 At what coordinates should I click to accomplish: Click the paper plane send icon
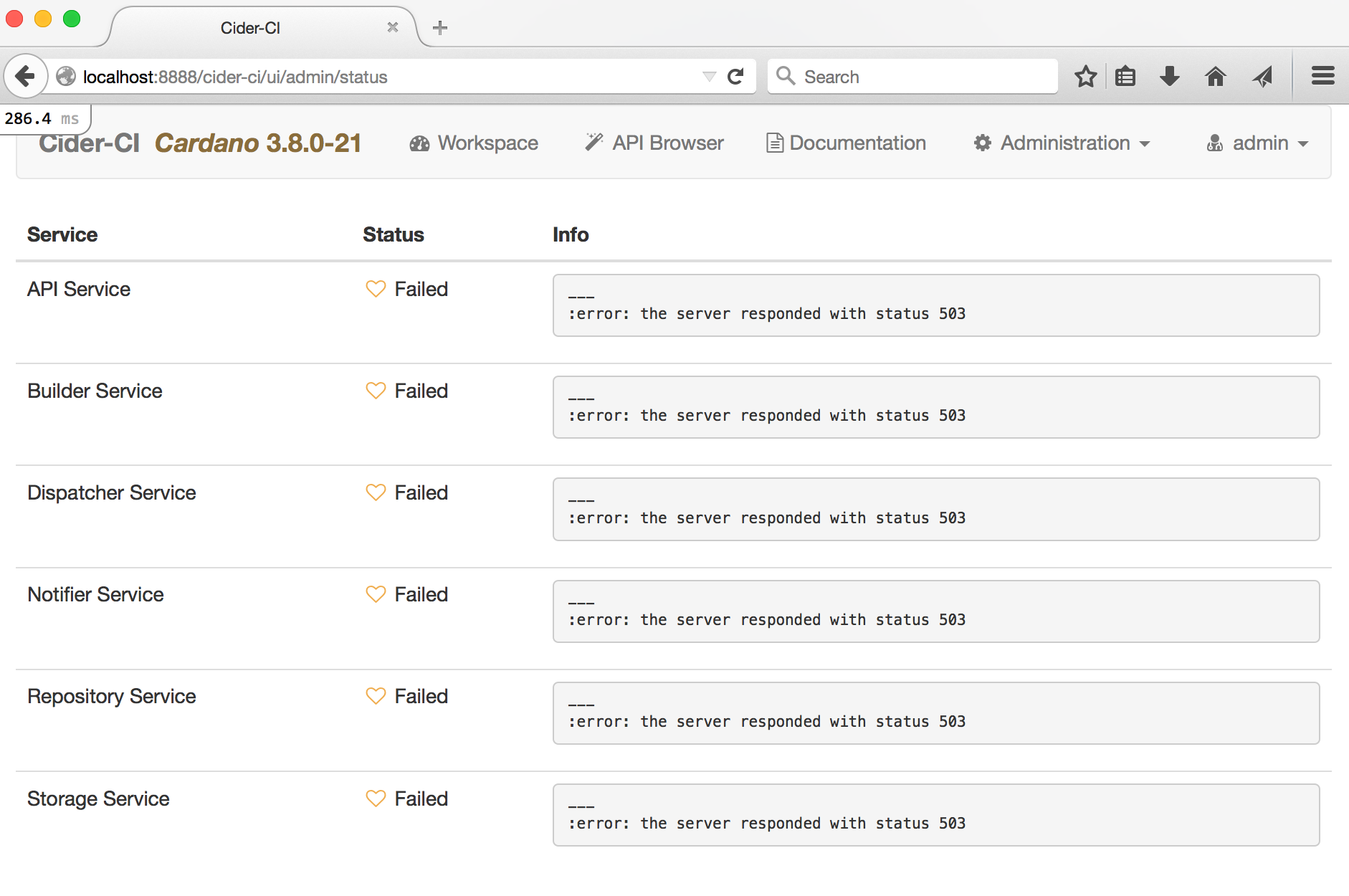1262,76
